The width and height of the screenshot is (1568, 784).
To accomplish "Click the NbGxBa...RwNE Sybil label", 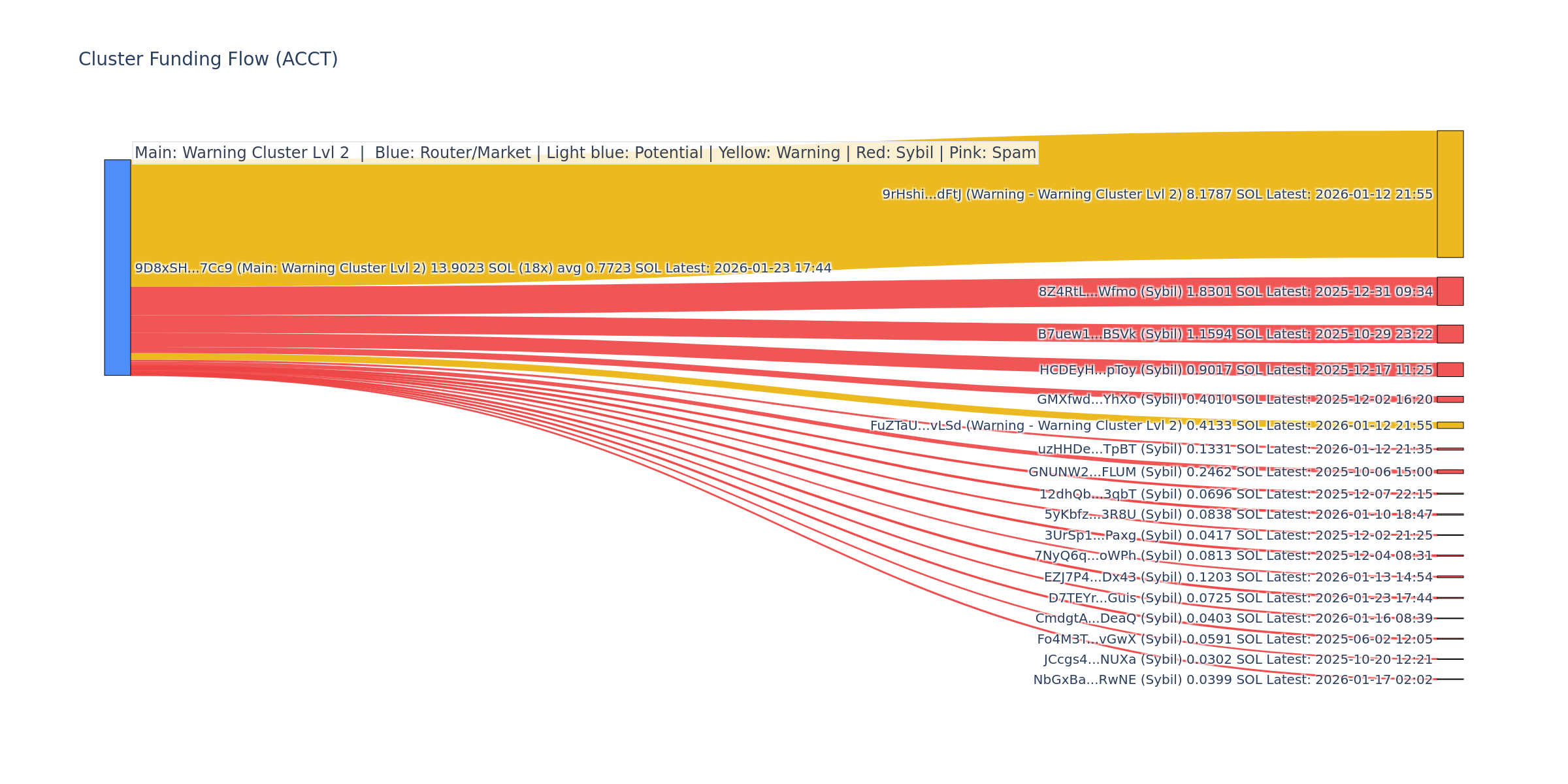I will click(x=1232, y=680).
